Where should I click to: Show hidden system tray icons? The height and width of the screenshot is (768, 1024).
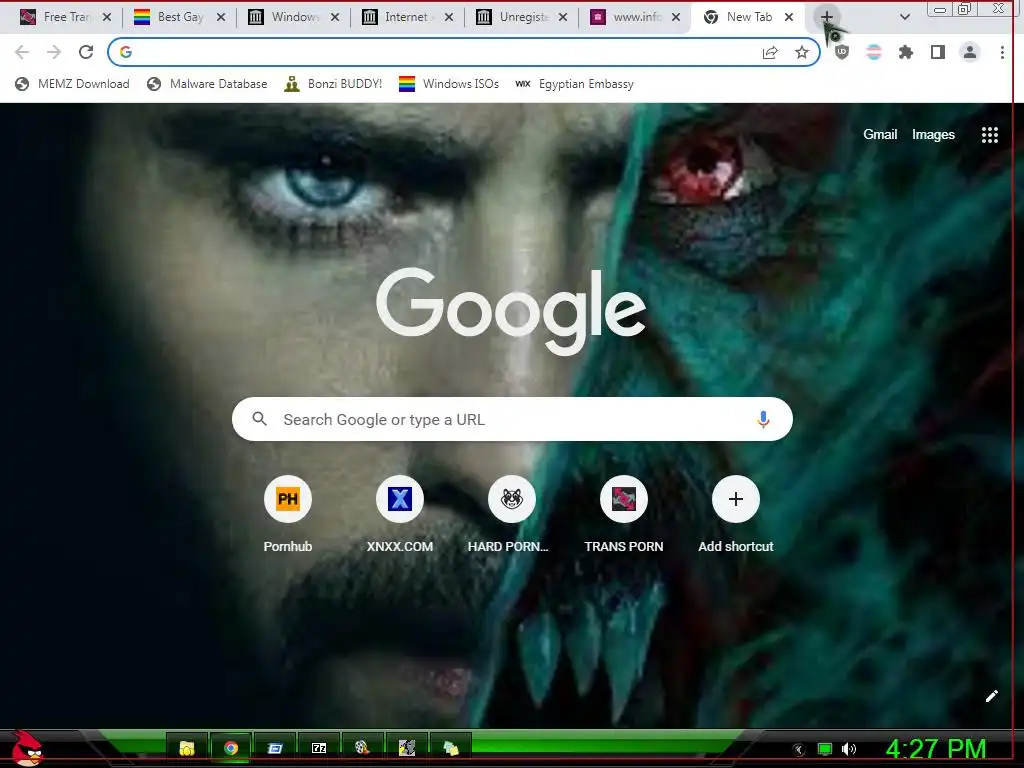(799, 749)
